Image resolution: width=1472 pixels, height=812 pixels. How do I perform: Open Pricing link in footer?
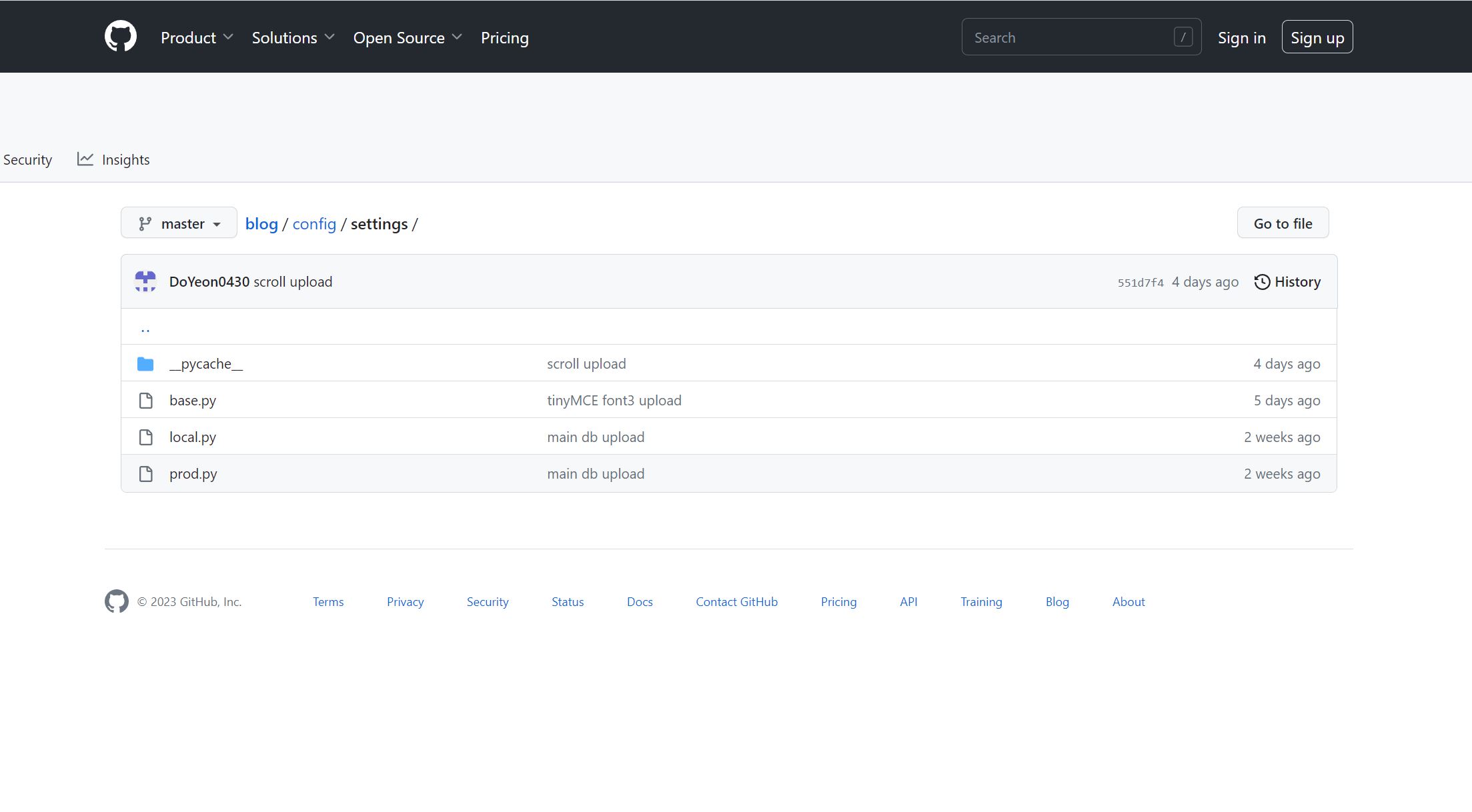point(838,601)
